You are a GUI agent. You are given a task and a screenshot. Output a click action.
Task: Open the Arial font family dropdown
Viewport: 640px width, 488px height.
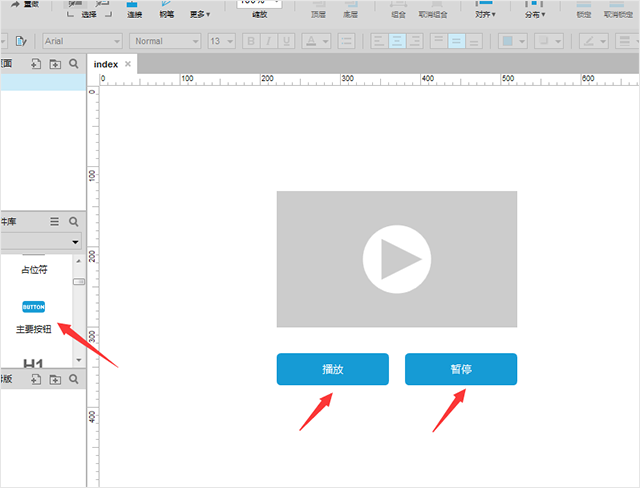[x=82, y=41]
